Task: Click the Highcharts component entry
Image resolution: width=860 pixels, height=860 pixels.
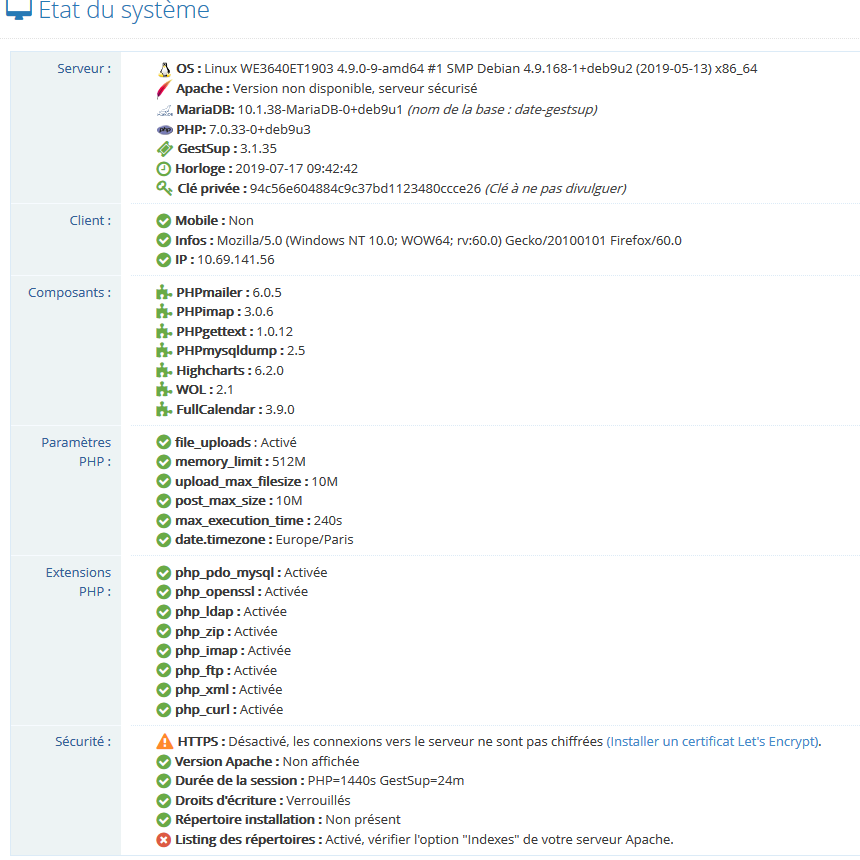Action: 229,371
